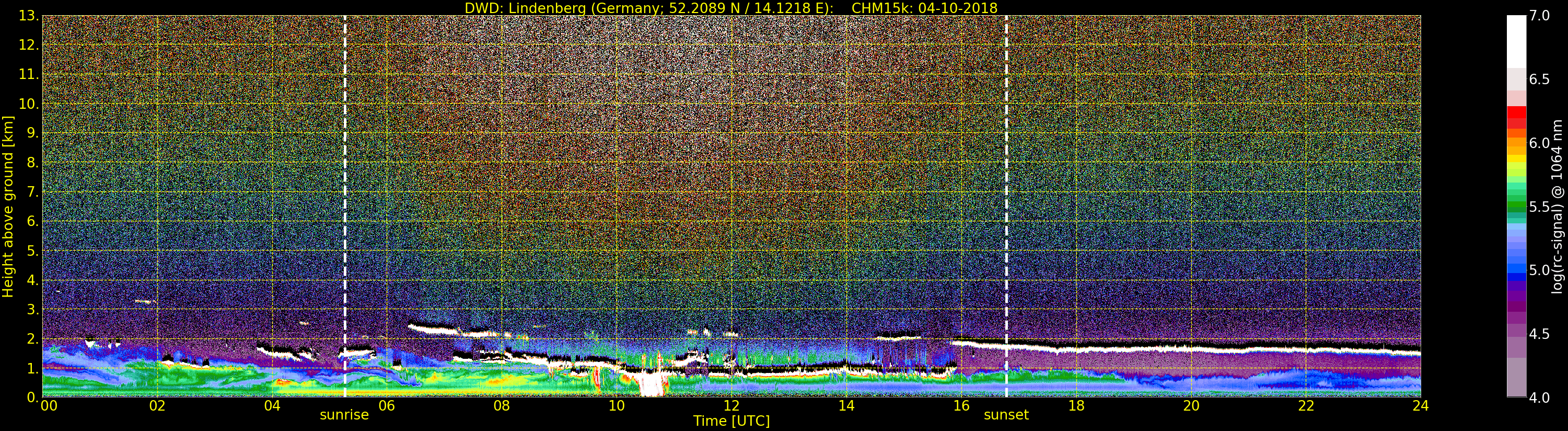This screenshot has width=1568, height=431.
Task: Click the y-axis tick label '10.'
Action: 29,104
